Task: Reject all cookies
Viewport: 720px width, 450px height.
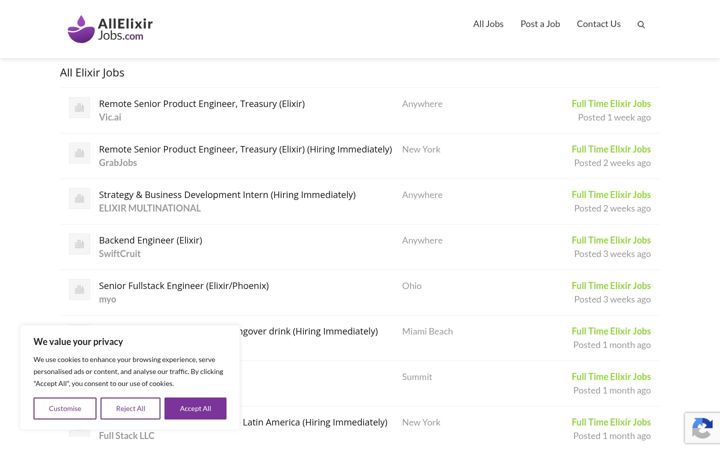Action: (130, 408)
